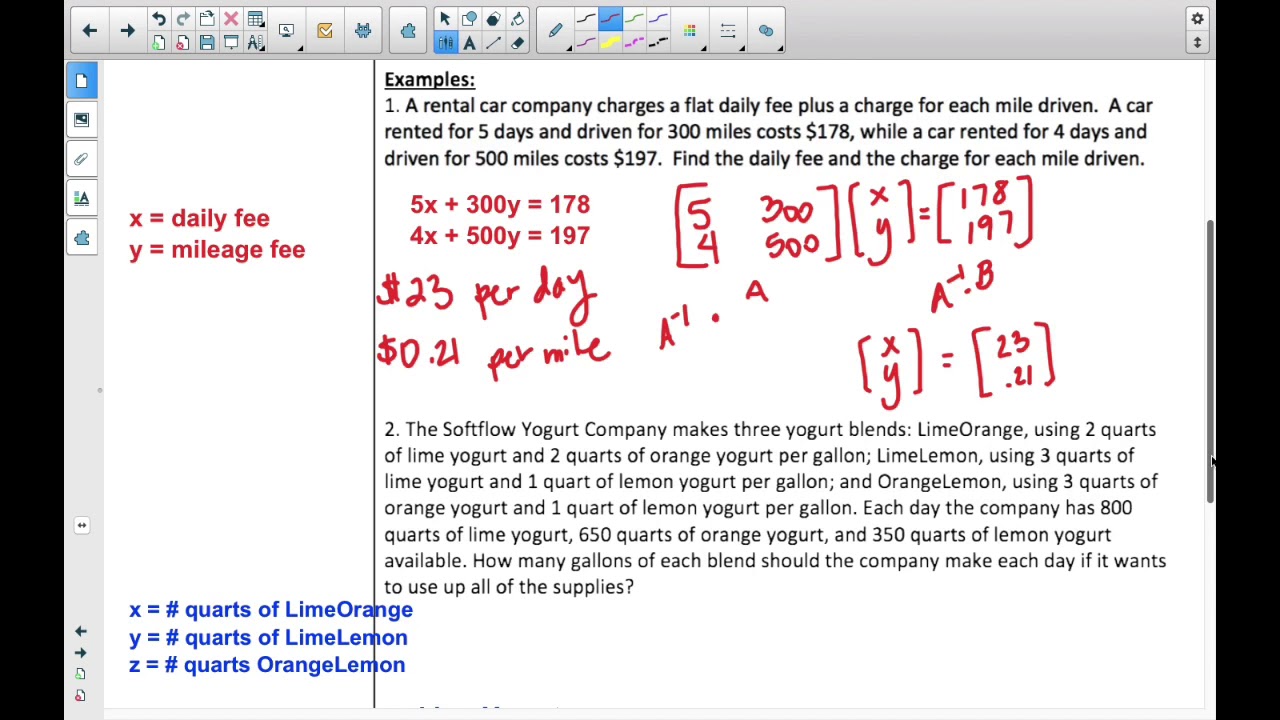Move the toolbar with the up-down arrows
The image size is (1280, 720).
[1197, 43]
